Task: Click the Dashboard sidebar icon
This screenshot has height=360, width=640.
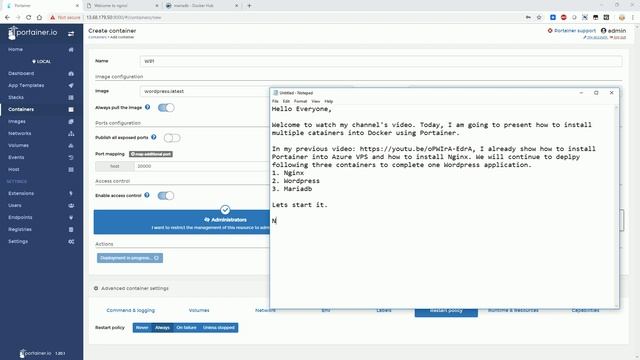Action: 71,73
